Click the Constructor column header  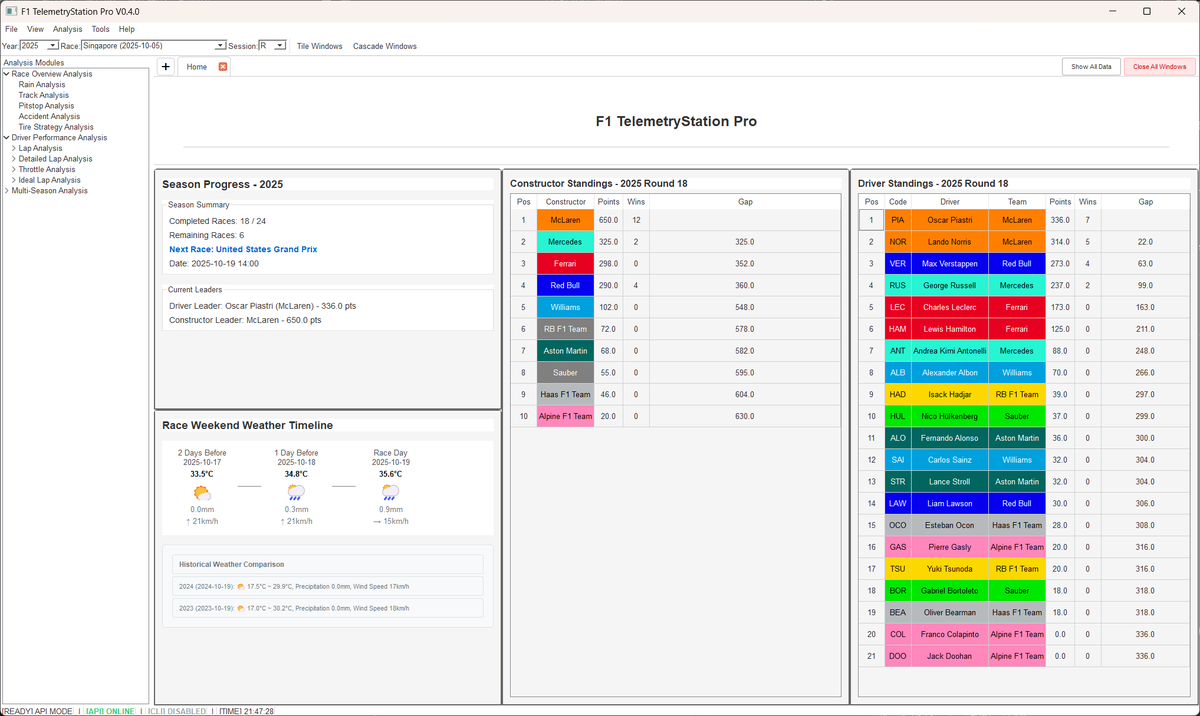tap(566, 202)
